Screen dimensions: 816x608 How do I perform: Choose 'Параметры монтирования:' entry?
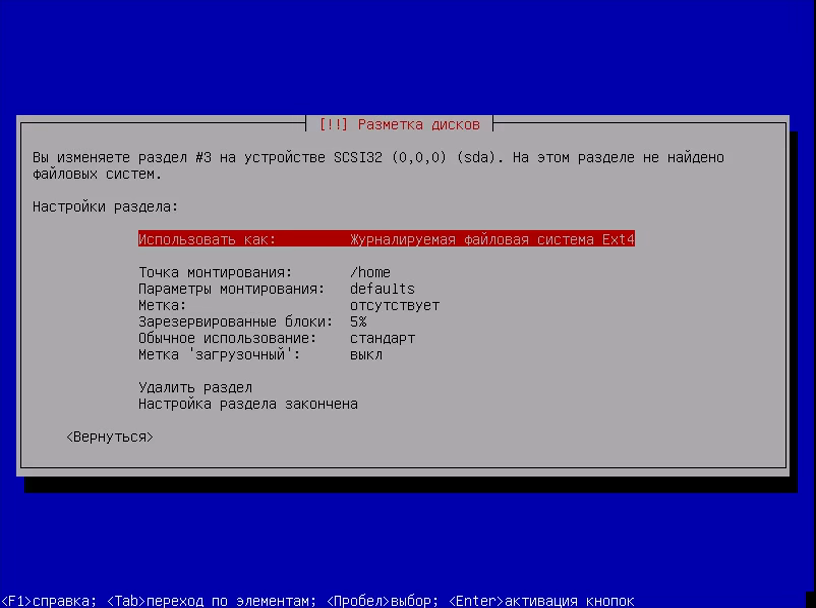pyautogui.click(x=276, y=289)
